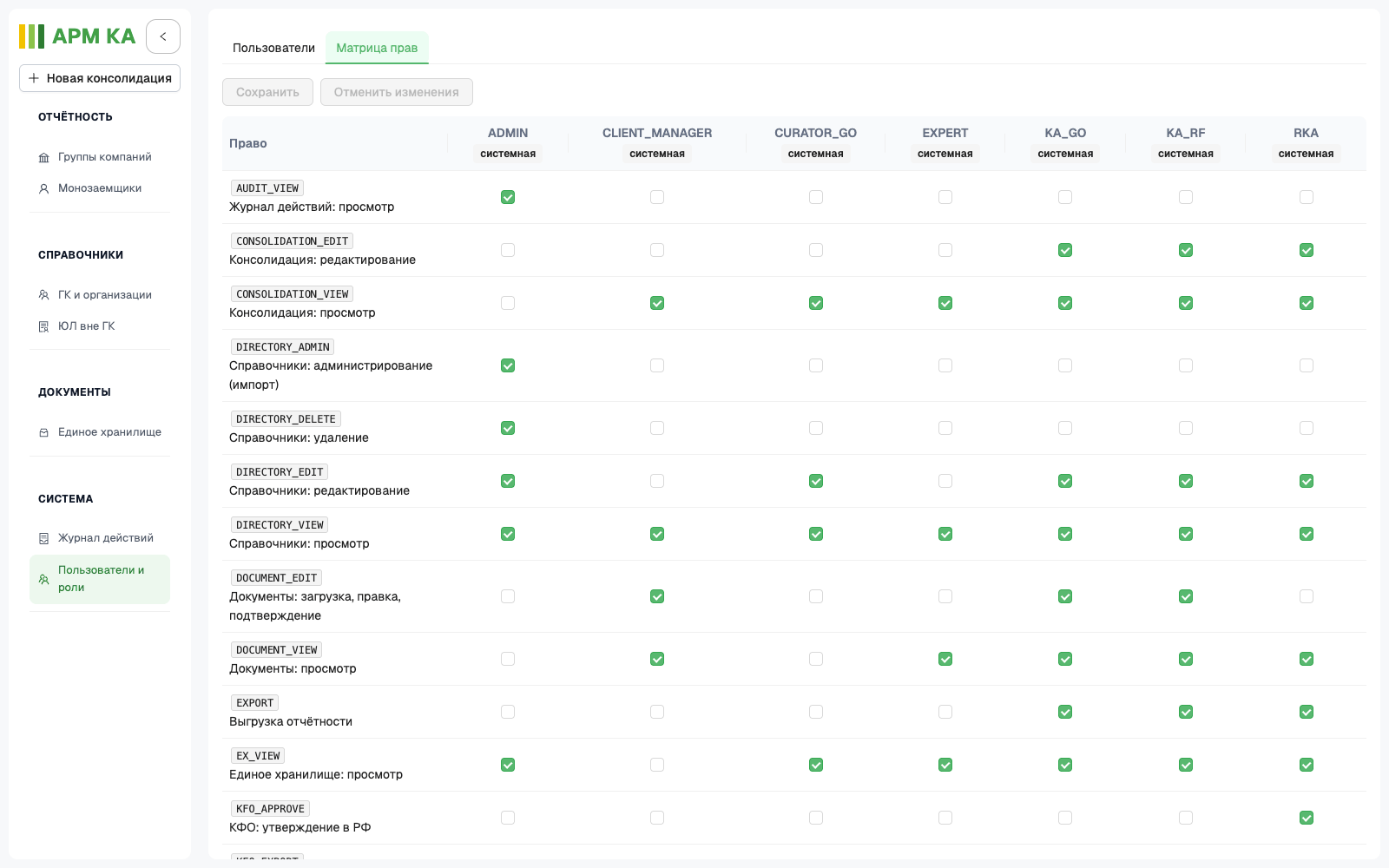Click the Группы компаний bank icon
The image size is (1389, 868).
[43, 157]
